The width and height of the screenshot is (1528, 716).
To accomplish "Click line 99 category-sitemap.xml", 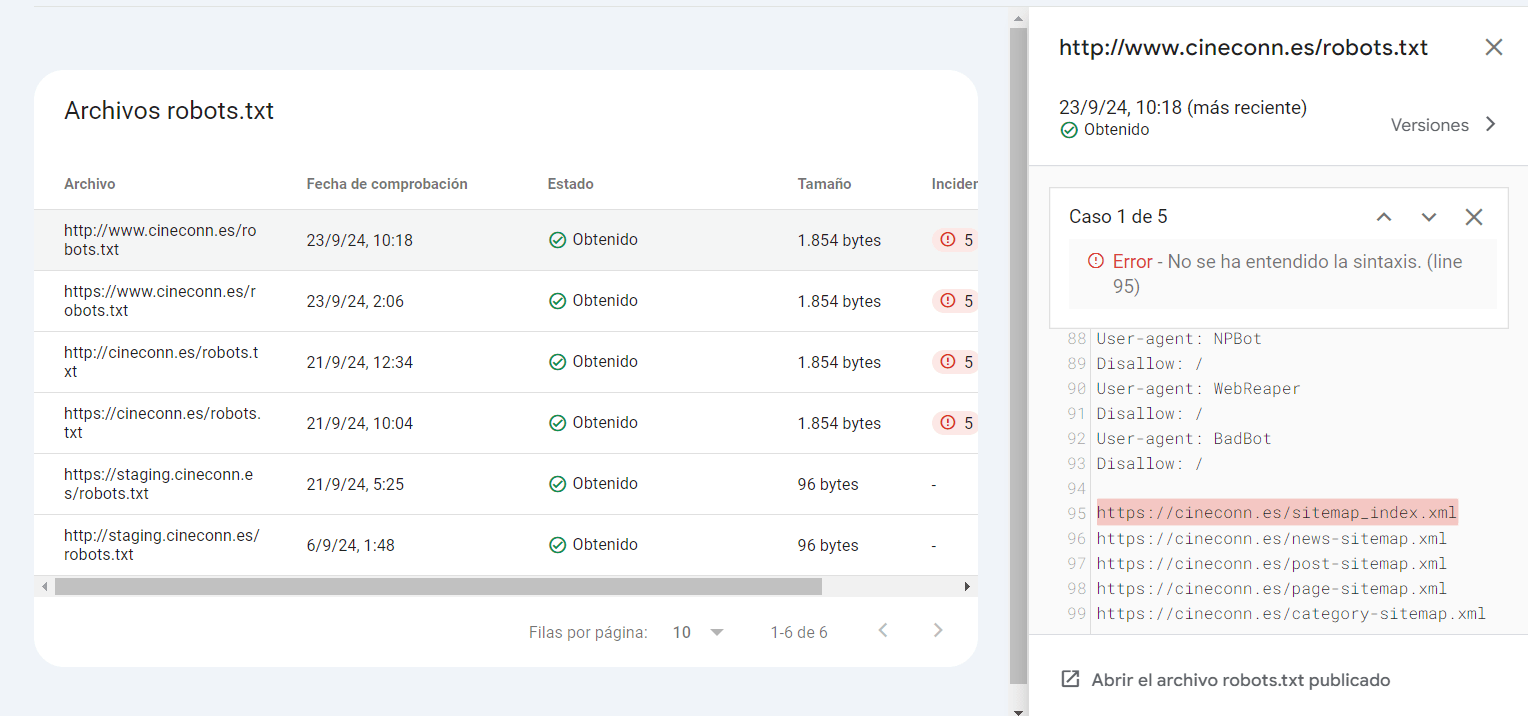I will [x=1291, y=613].
